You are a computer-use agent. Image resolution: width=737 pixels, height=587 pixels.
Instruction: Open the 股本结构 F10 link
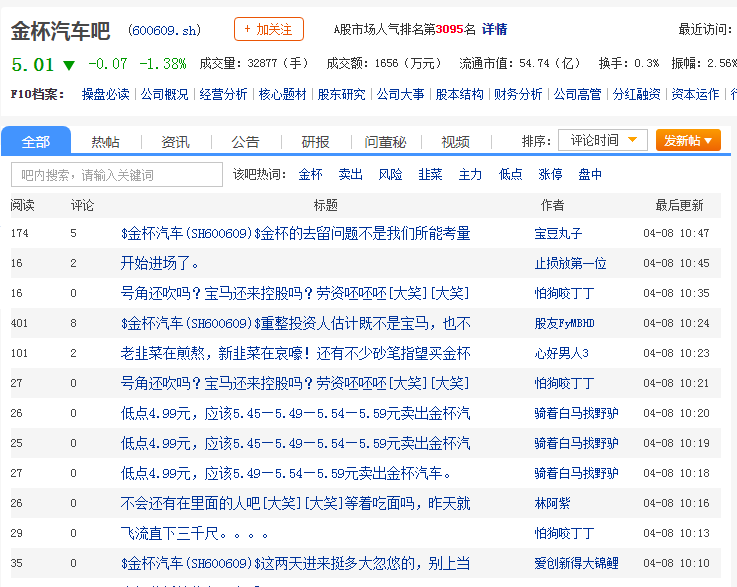click(x=459, y=94)
